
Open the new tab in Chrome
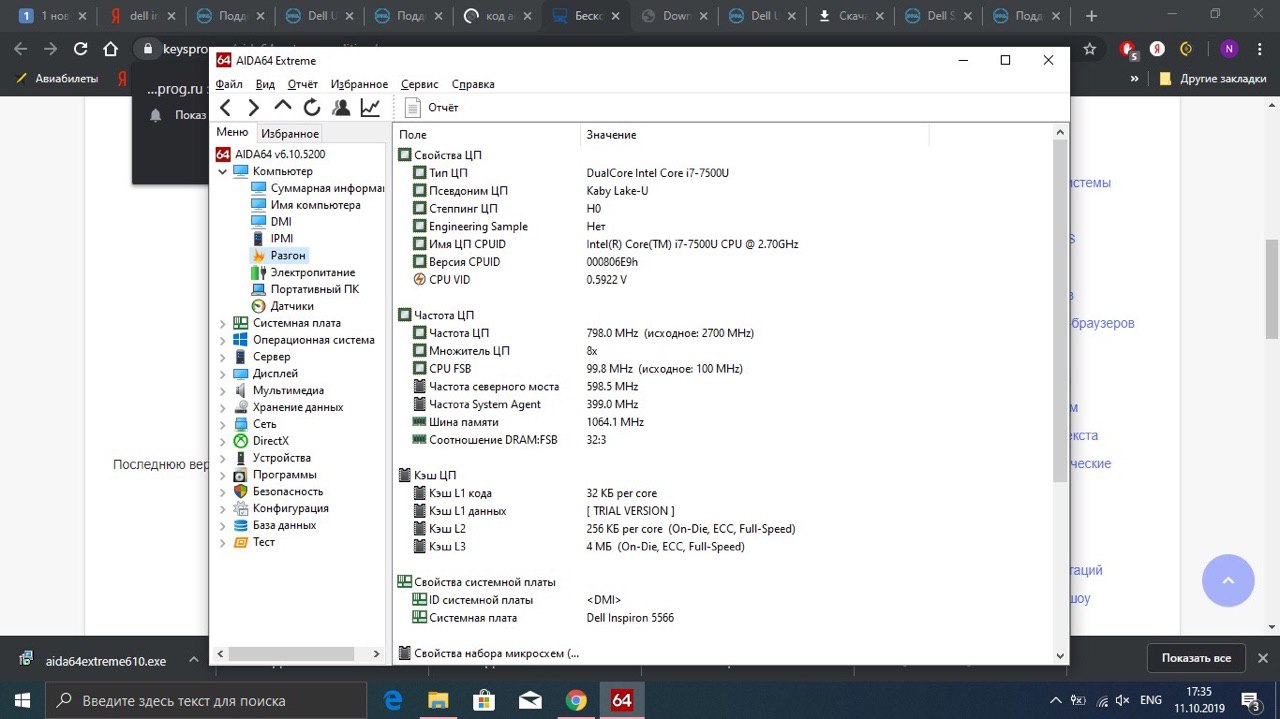1091,16
